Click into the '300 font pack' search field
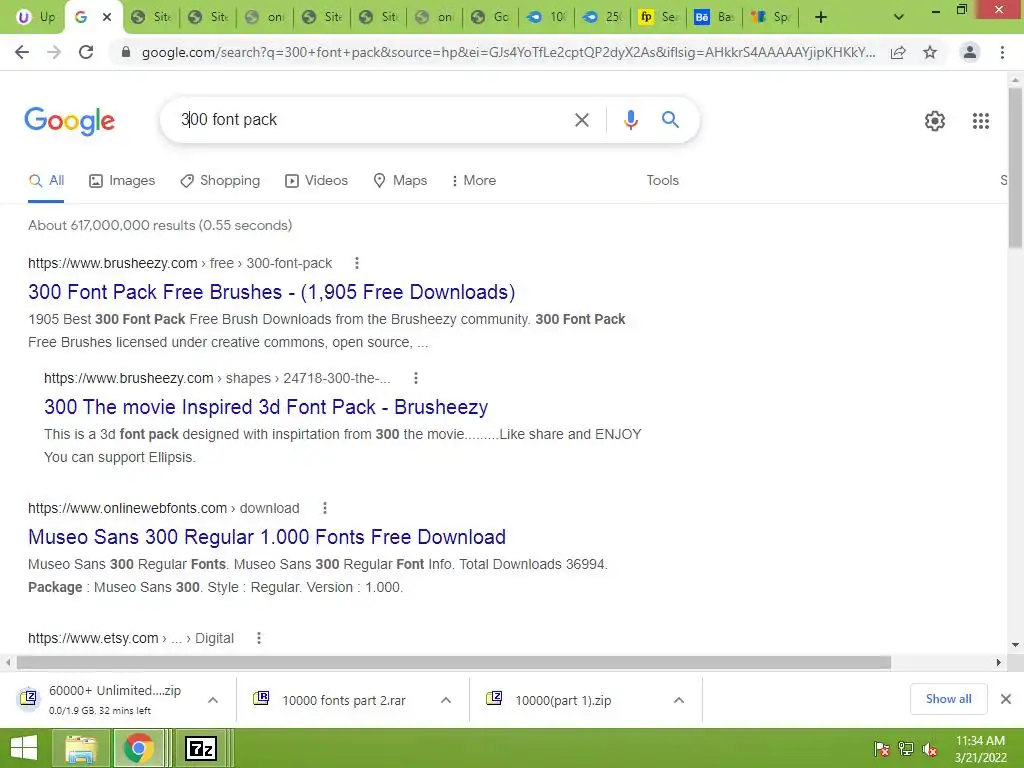Screen dimensions: 1024x768 (372, 120)
